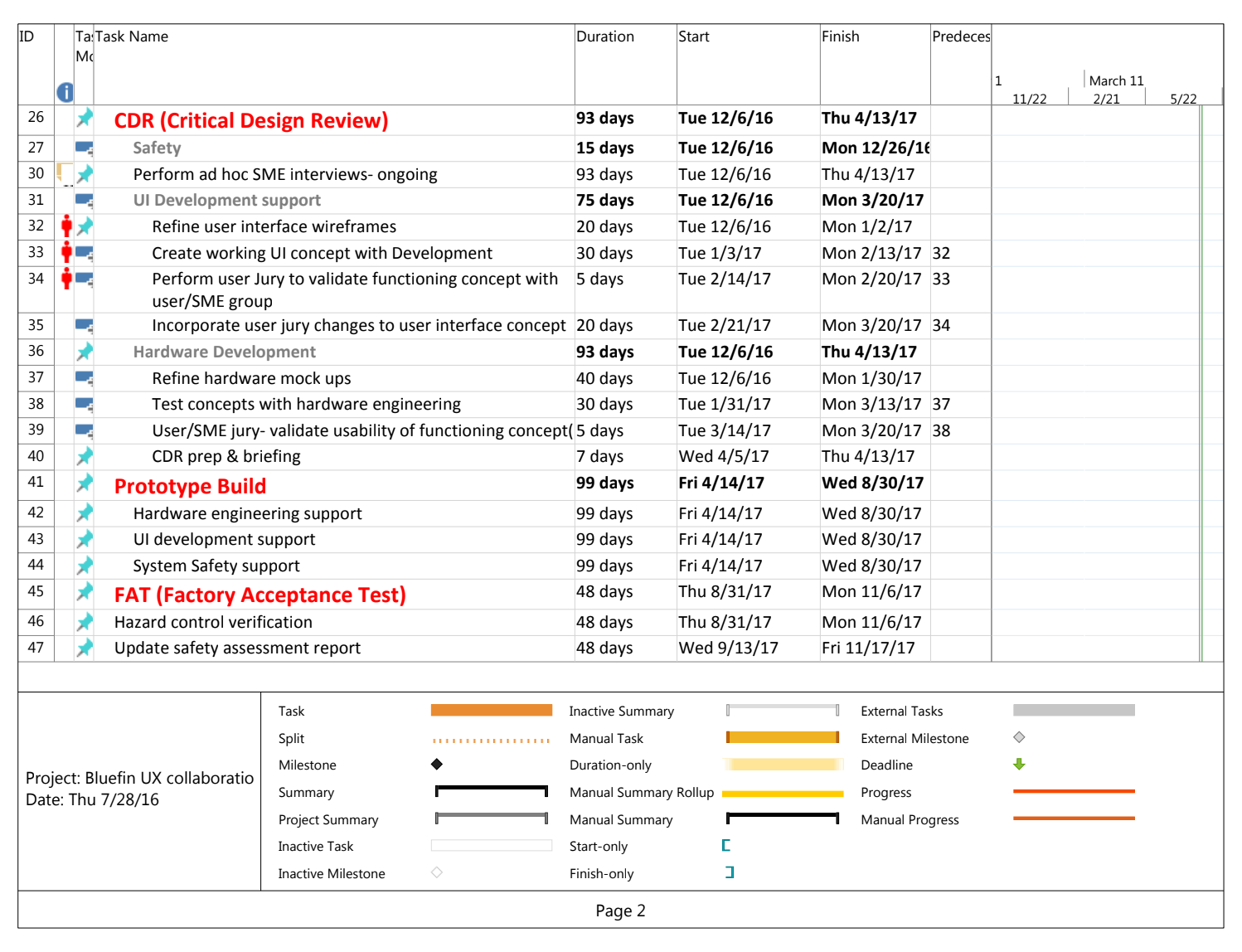The width and height of the screenshot is (1242, 952).
Task: Click the pin task mode icon in row 45
Action: click(85, 591)
